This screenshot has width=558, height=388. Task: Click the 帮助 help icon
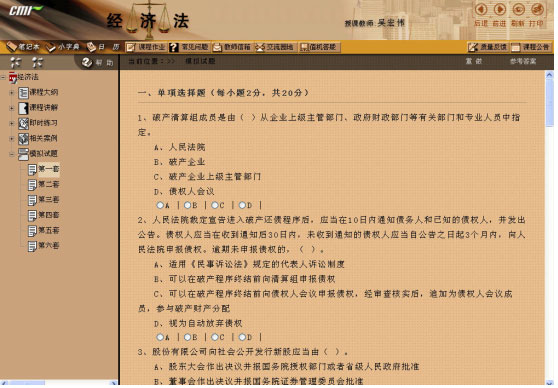click(x=86, y=63)
